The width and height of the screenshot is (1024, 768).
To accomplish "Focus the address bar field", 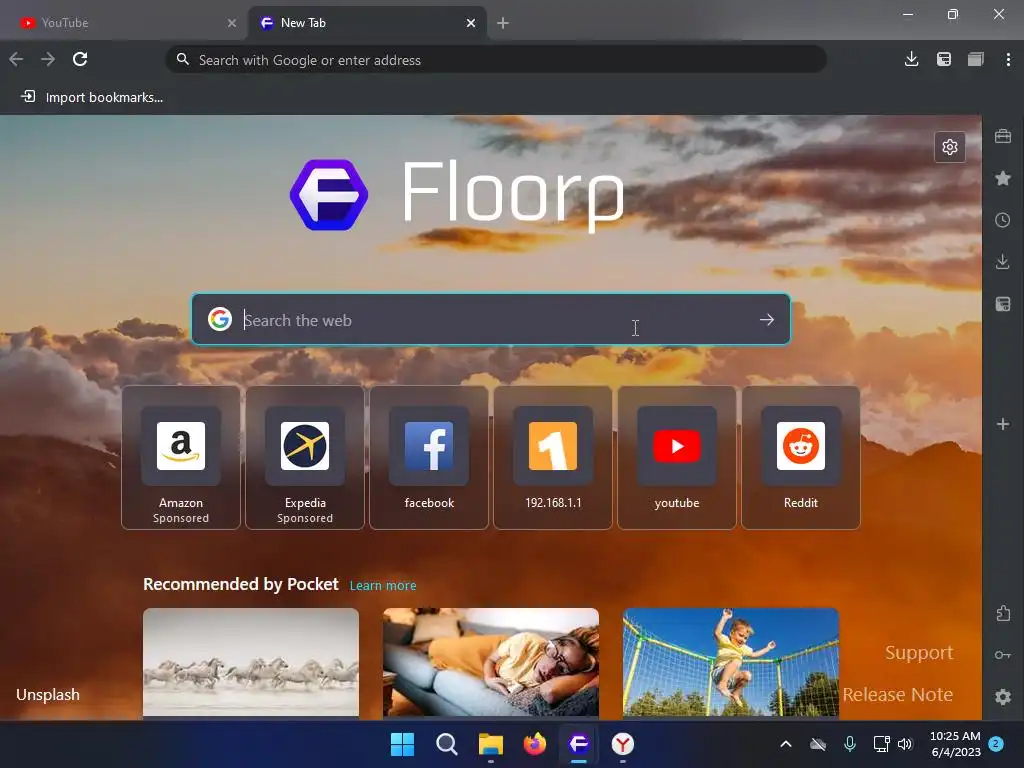I will (496, 59).
